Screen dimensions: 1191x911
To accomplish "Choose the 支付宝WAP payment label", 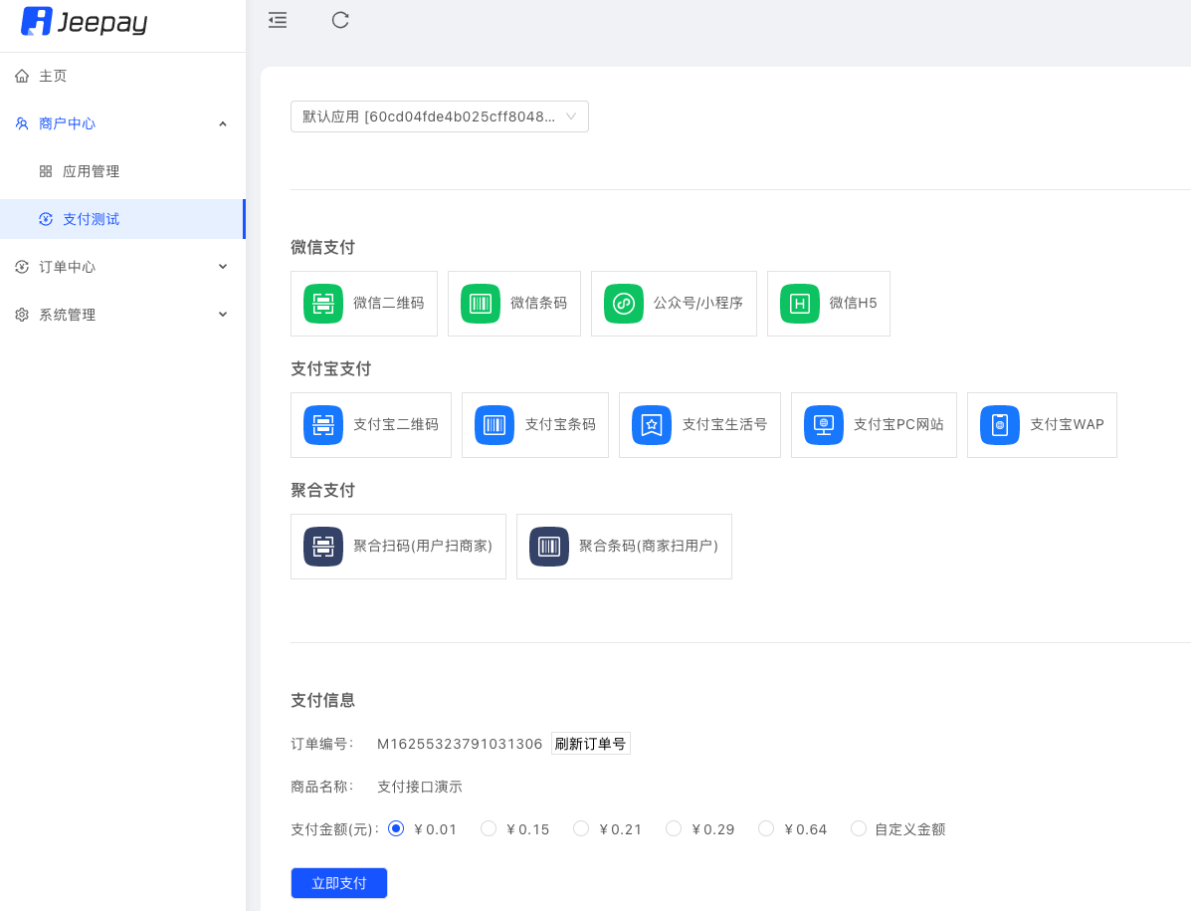I will click(x=1066, y=425).
